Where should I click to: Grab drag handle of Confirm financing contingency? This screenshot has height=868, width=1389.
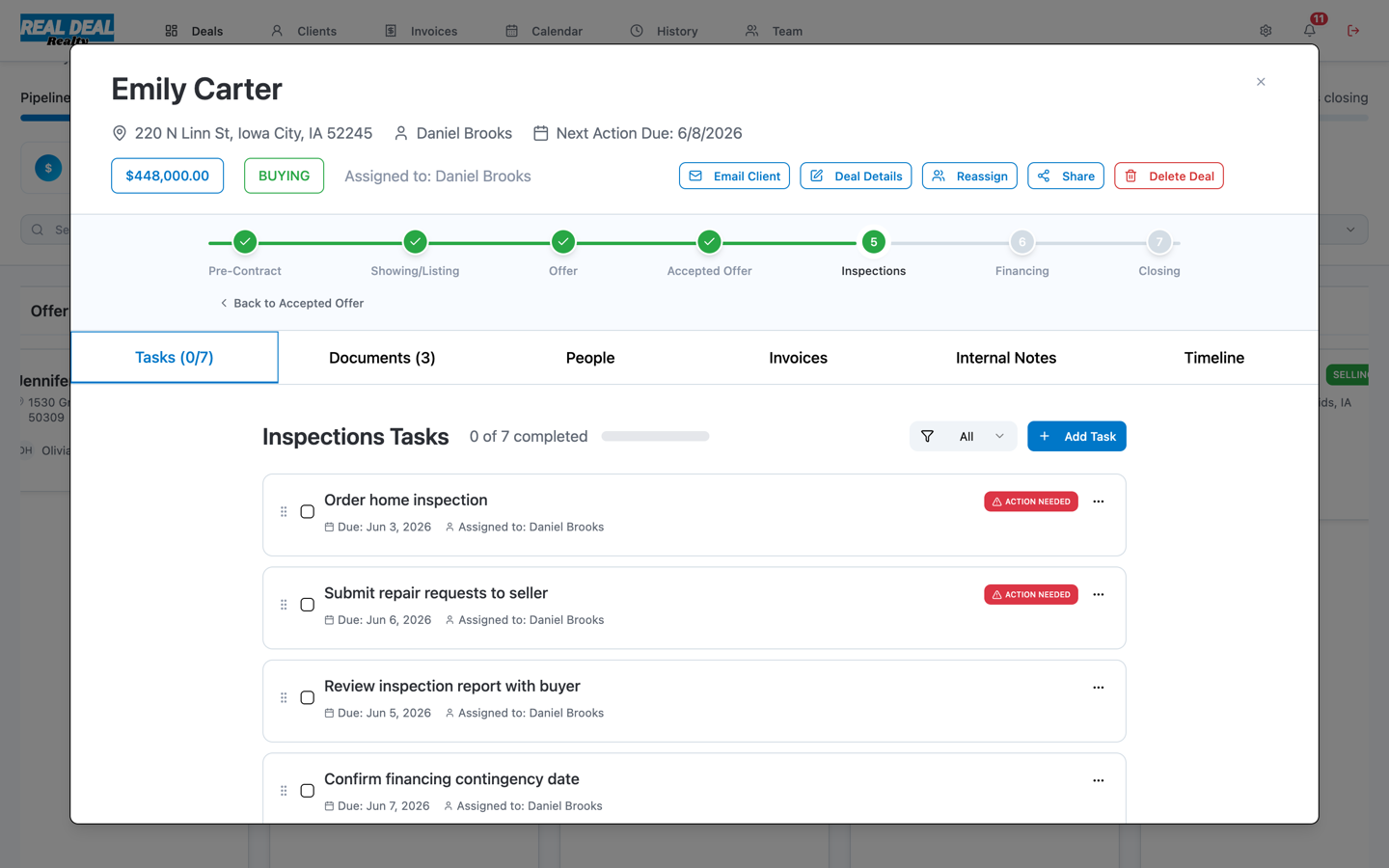[x=284, y=791]
